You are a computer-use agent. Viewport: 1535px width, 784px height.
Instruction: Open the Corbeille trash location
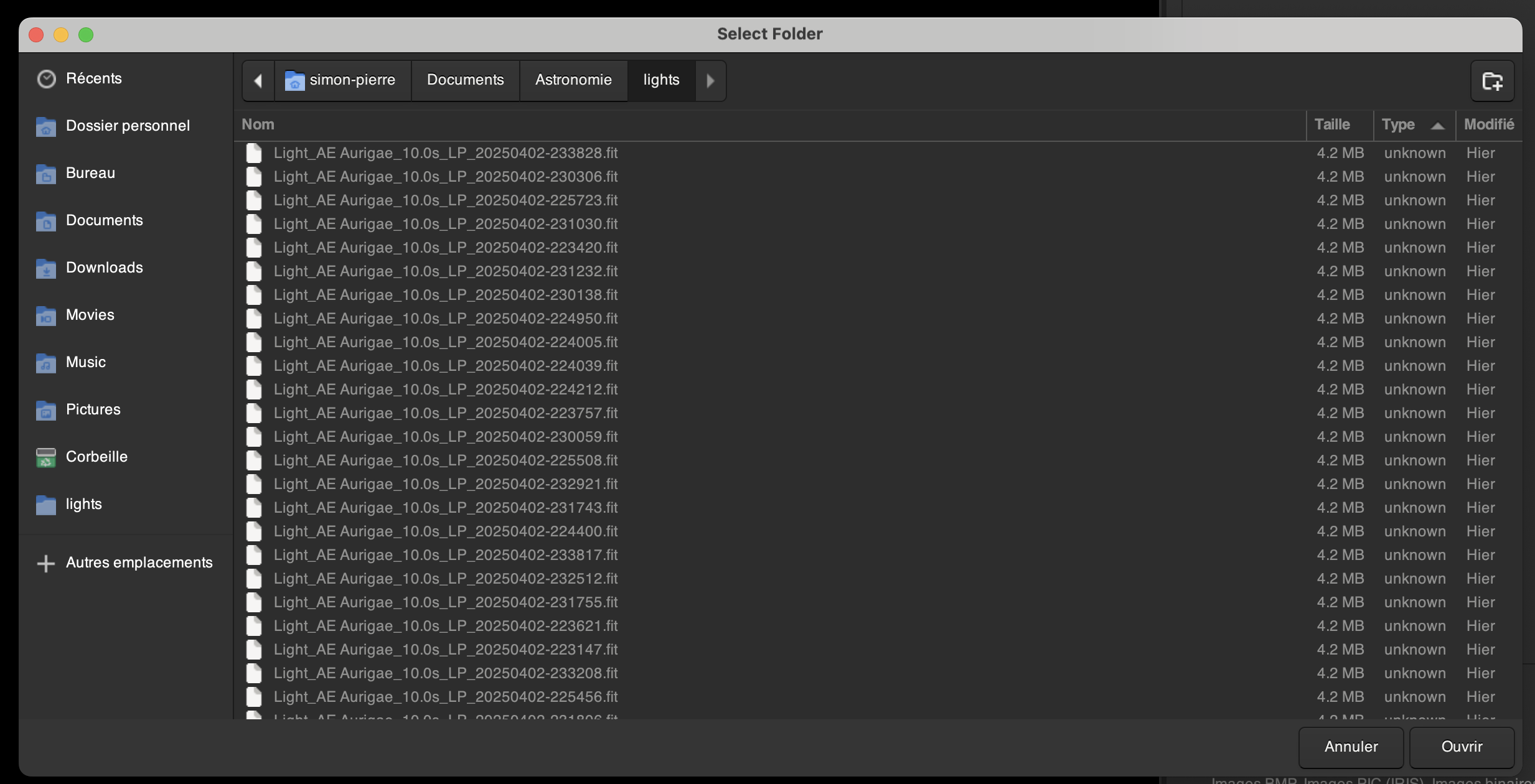tap(96, 457)
